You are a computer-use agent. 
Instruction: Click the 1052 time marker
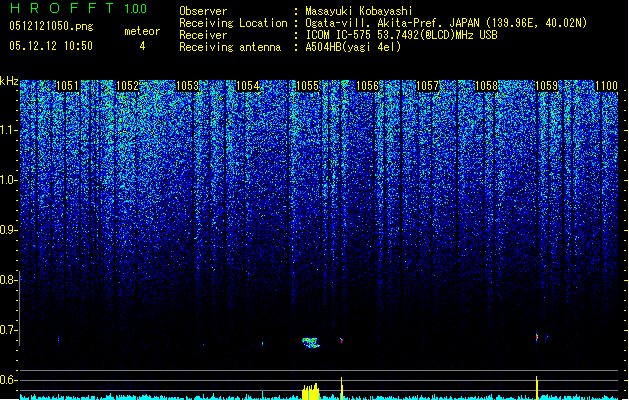(127, 86)
